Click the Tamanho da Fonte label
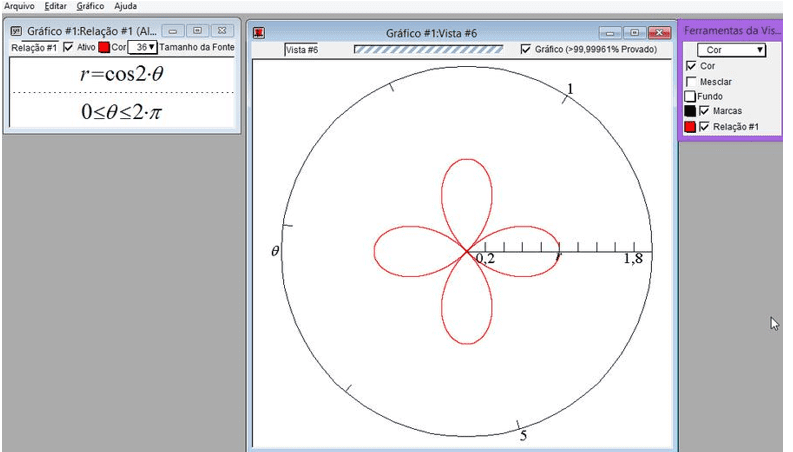The image size is (793, 452). pos(197,47)
